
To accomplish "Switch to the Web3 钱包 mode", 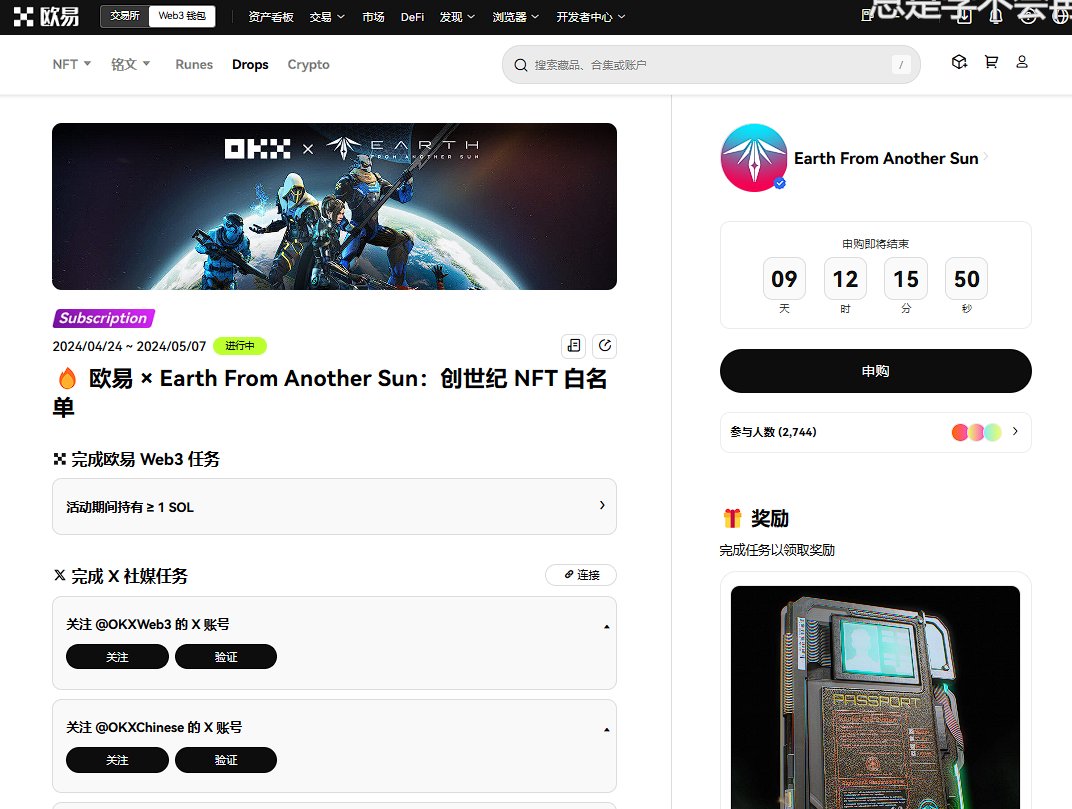I will tap(182, 16).
